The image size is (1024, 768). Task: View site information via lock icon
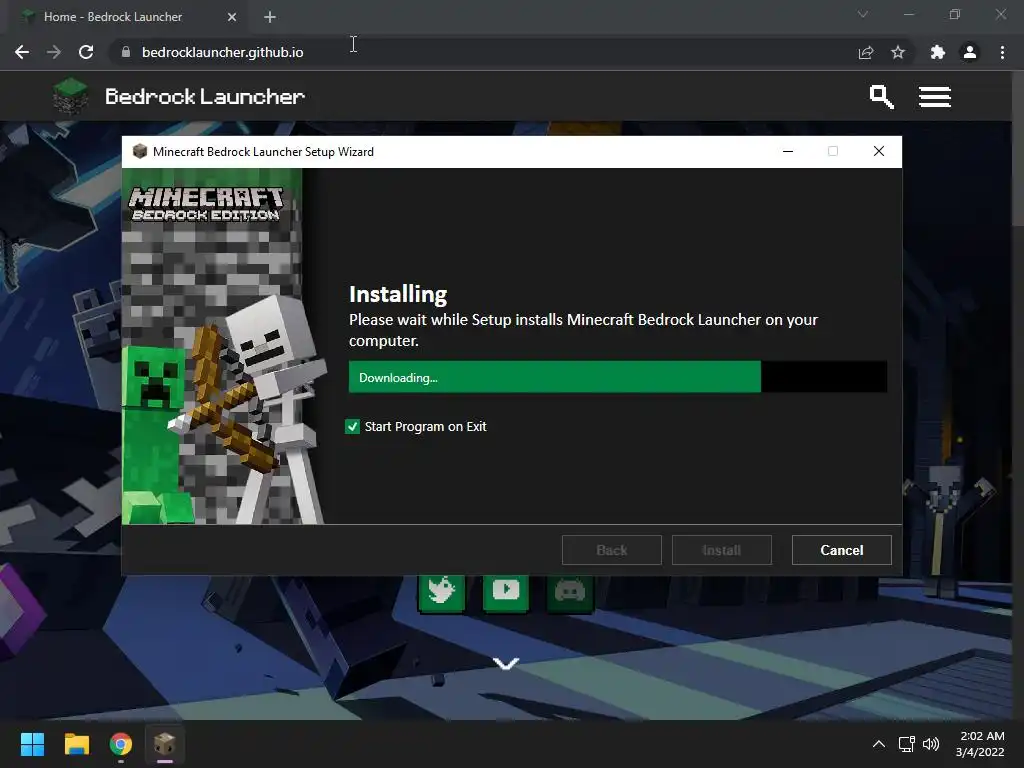pos(126,52)
